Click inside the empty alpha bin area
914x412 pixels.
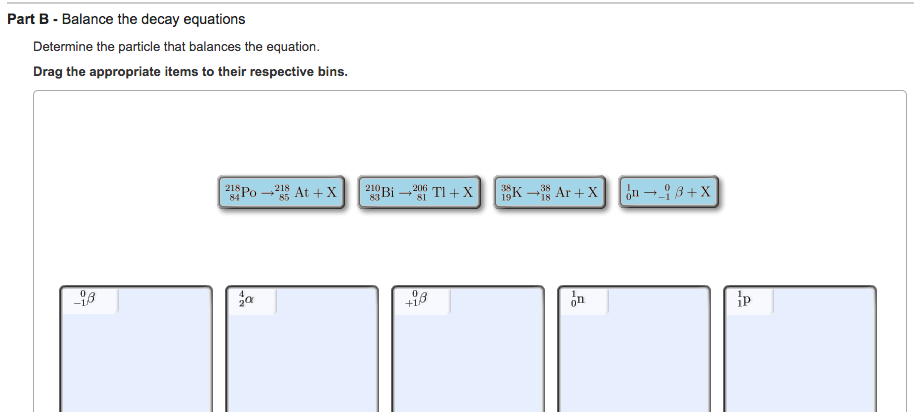coord(302,361)
